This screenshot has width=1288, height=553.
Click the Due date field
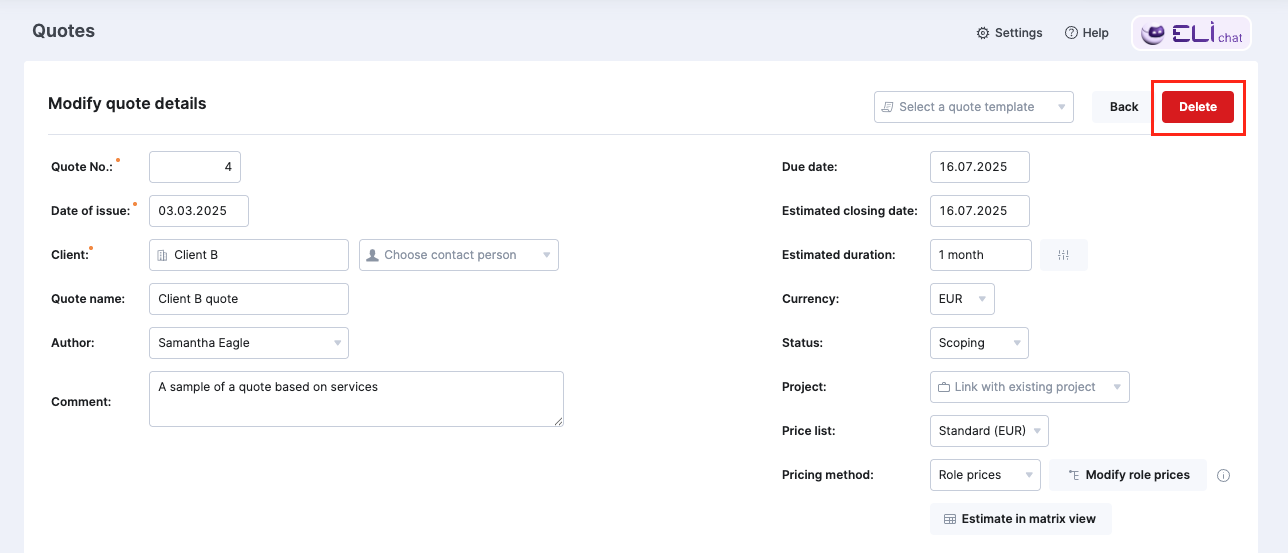click(980, 167)
